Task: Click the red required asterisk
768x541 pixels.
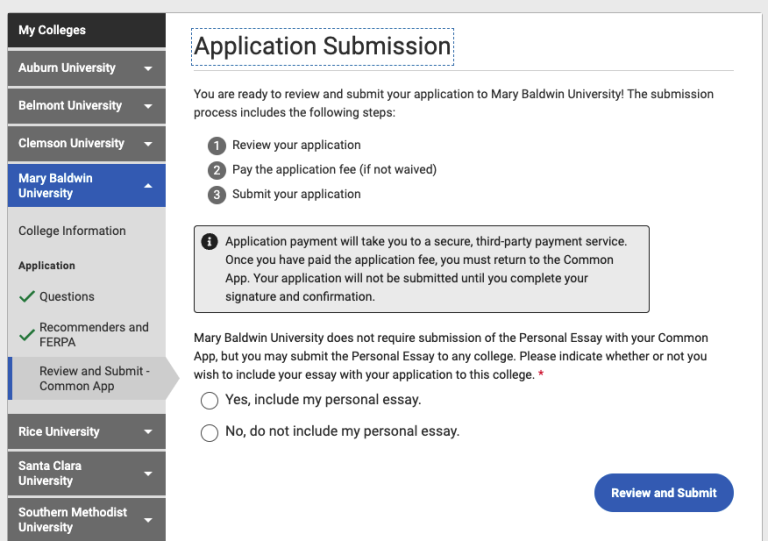Action: coord(541,374)
